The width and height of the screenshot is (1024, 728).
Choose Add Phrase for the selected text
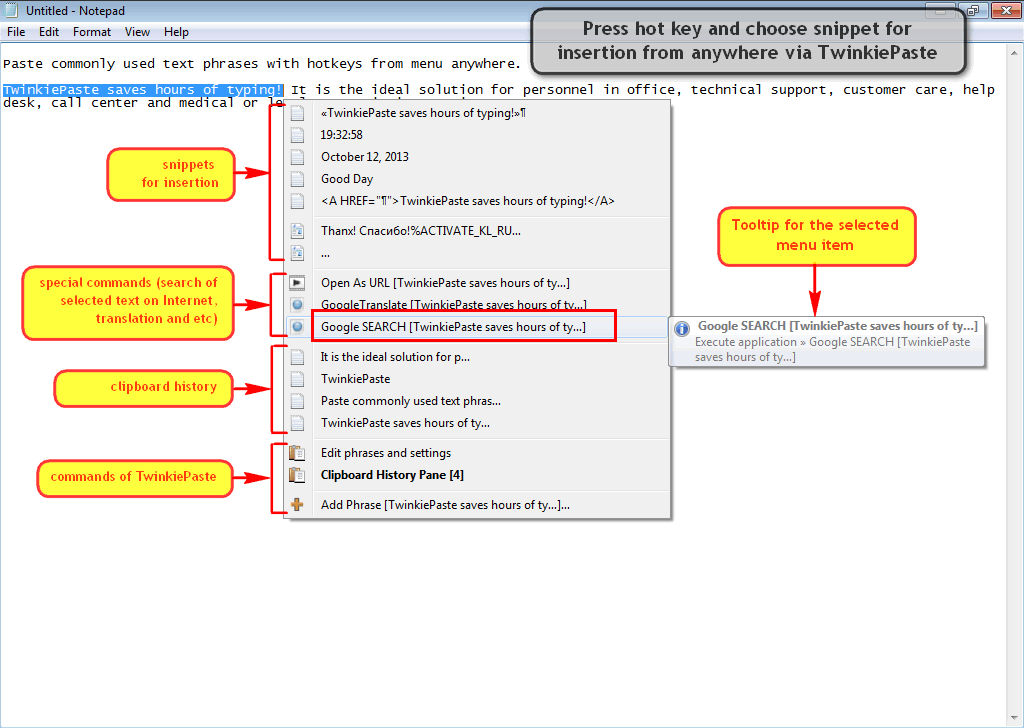[478, 505]
